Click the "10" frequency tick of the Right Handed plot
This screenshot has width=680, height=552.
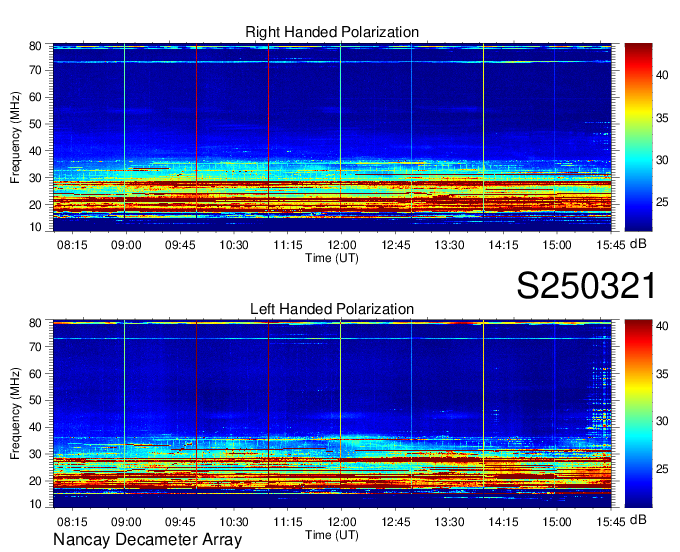coord(35,227)
